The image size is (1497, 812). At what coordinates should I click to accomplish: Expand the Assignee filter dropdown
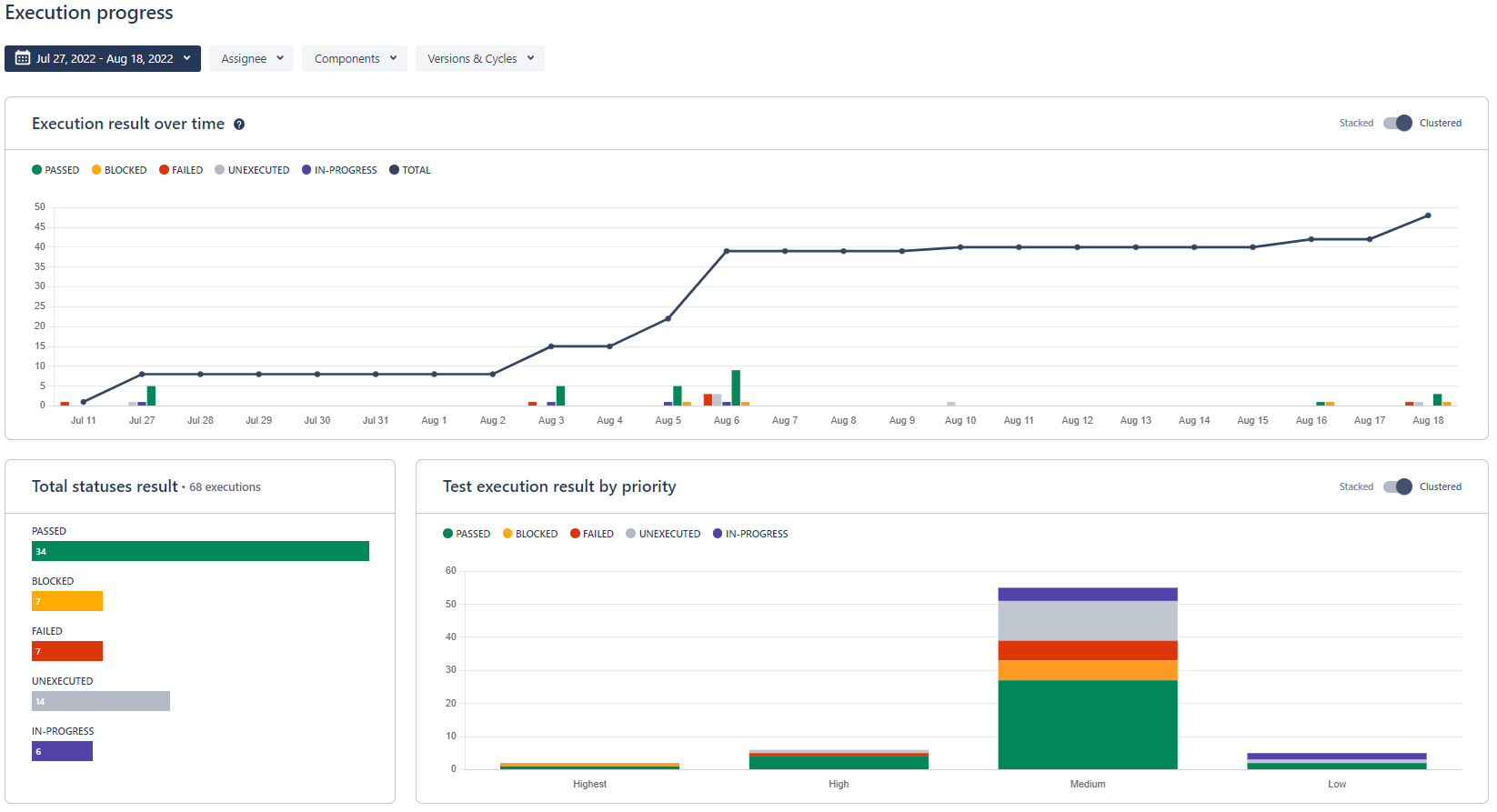coord(251,59)
